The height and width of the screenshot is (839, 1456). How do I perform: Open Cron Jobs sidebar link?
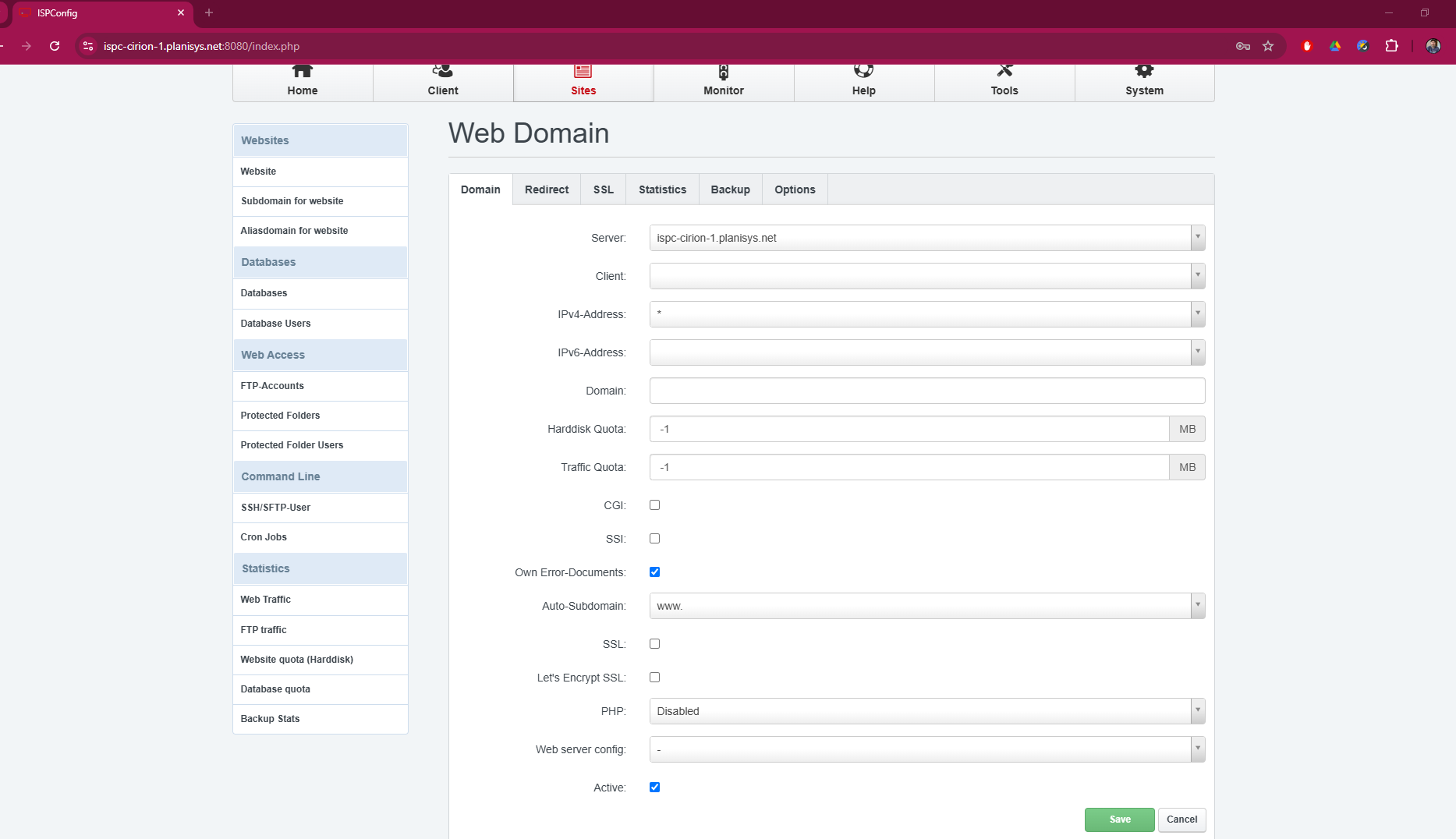[x=321, y=537]
